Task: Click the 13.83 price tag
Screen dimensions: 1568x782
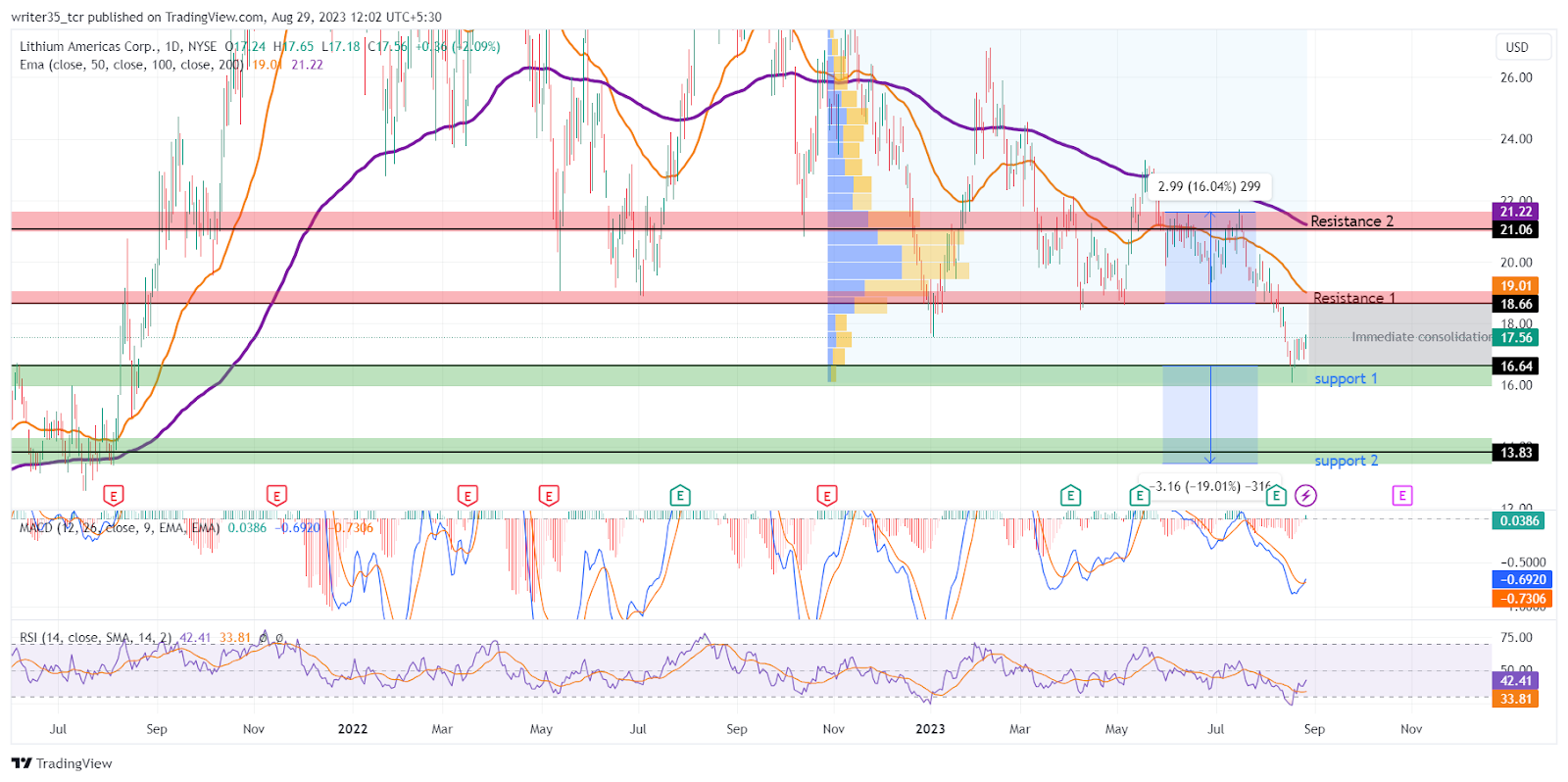Action: tap(1515, 453)
